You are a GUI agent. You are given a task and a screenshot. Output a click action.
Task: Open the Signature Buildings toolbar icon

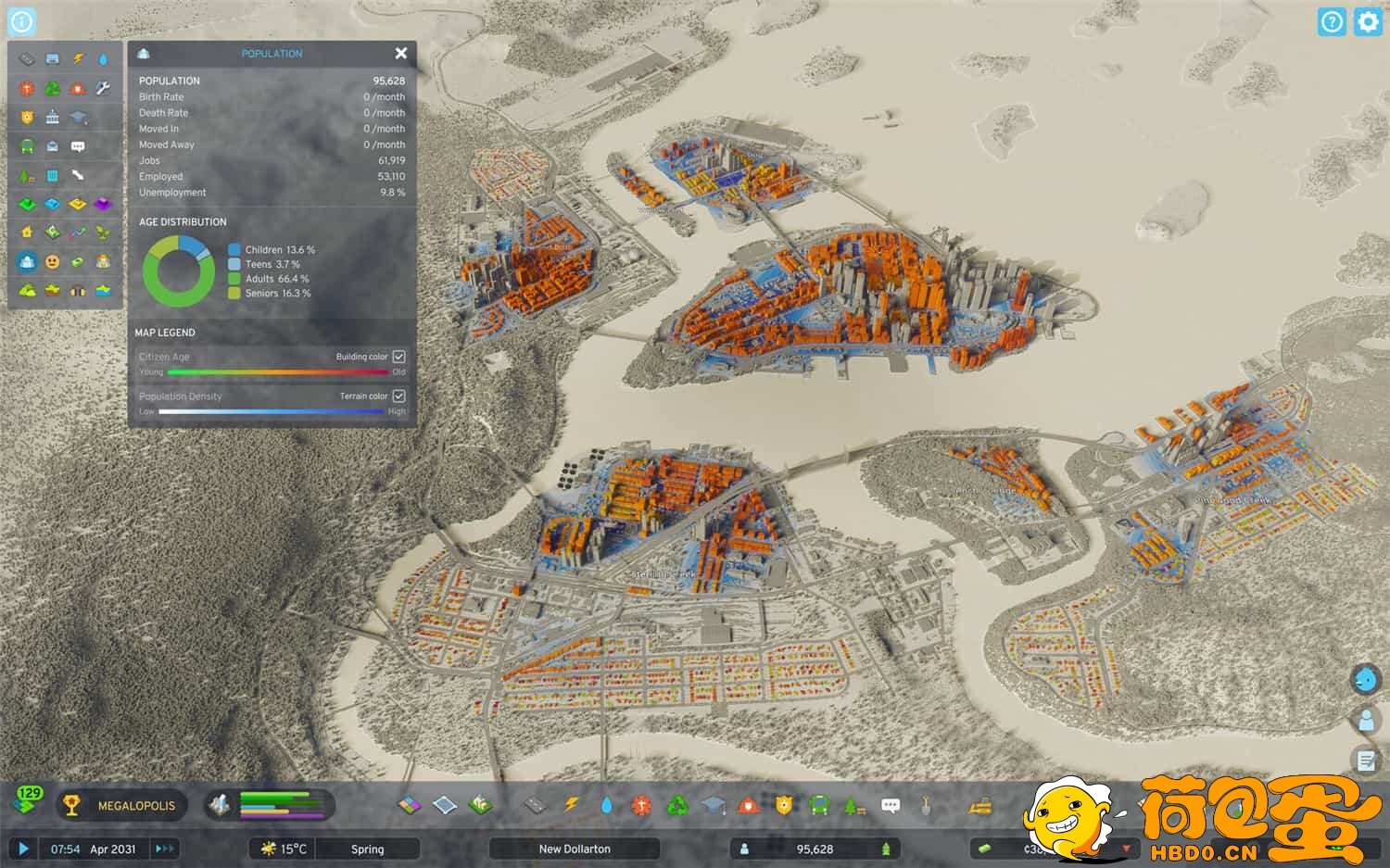pyautogui.click(x=480, y=805)
